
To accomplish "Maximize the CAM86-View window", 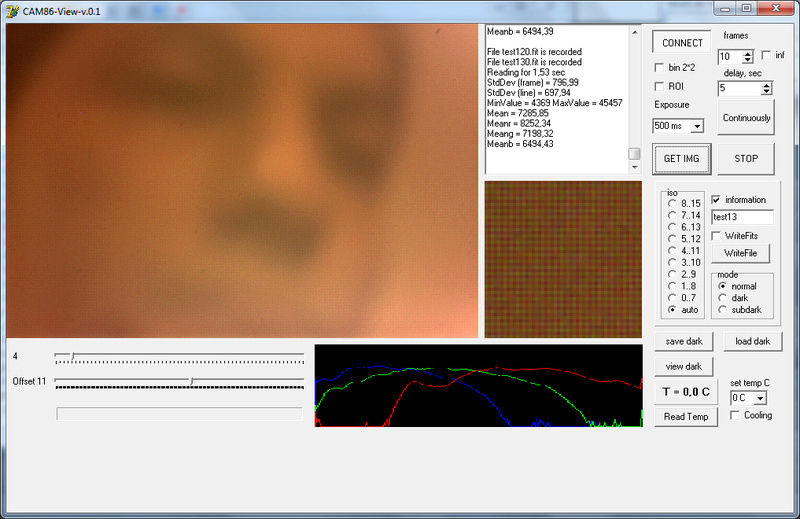I will [x=746, y=8].
